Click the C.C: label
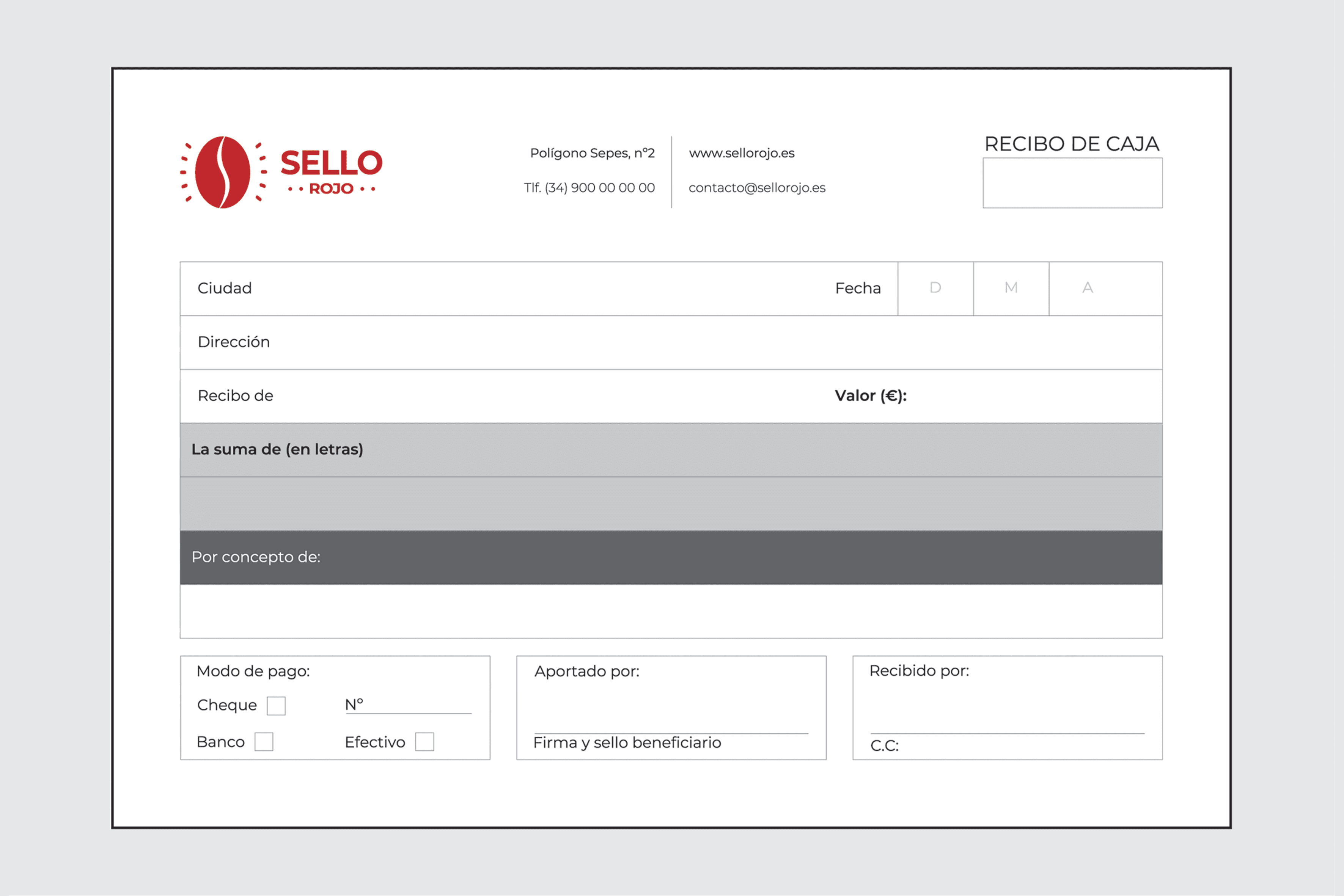The image size is (1344, 896). (884, 746)
